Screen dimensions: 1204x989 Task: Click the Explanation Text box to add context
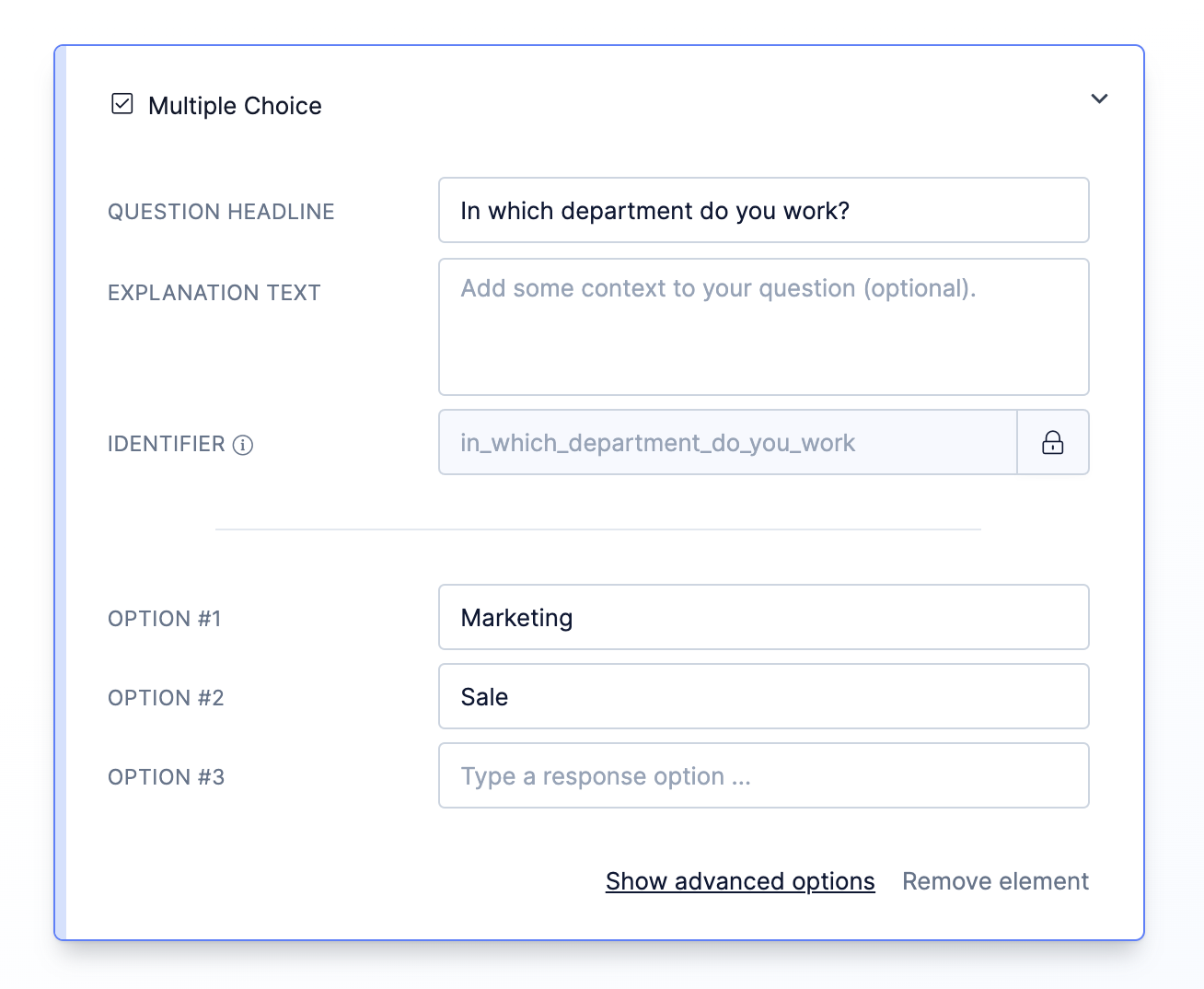(x=763, y=327)
